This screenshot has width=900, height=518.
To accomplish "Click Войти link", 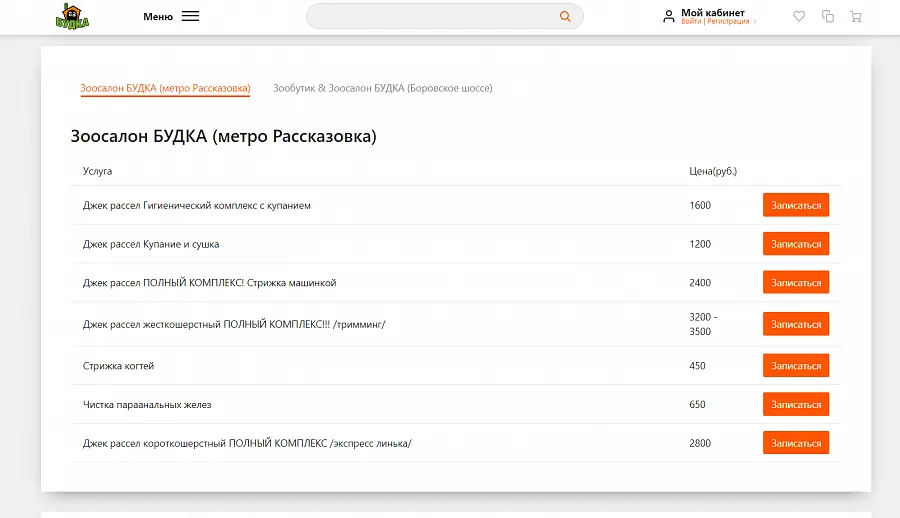I will [x=691, y=21].
